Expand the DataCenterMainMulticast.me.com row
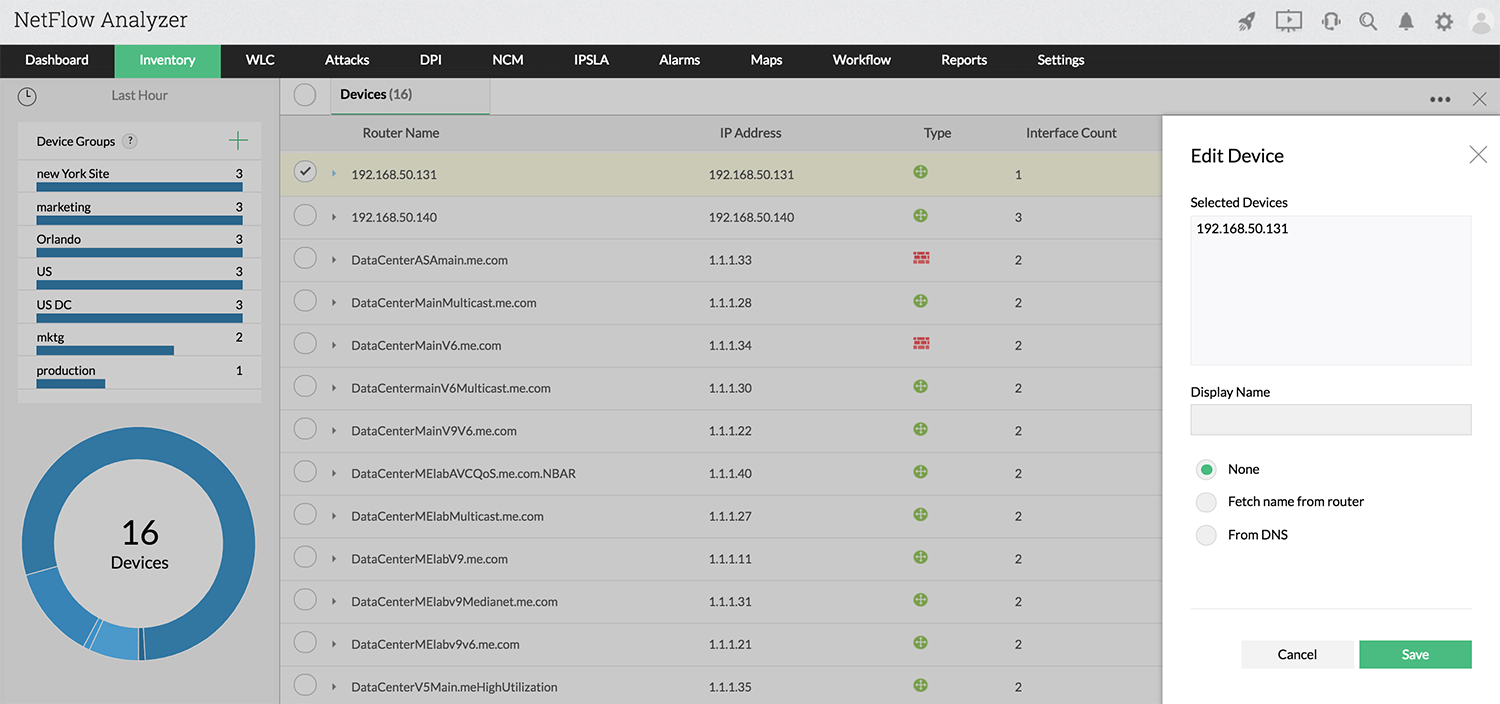 pyautogui.click(x=334, y=303)
